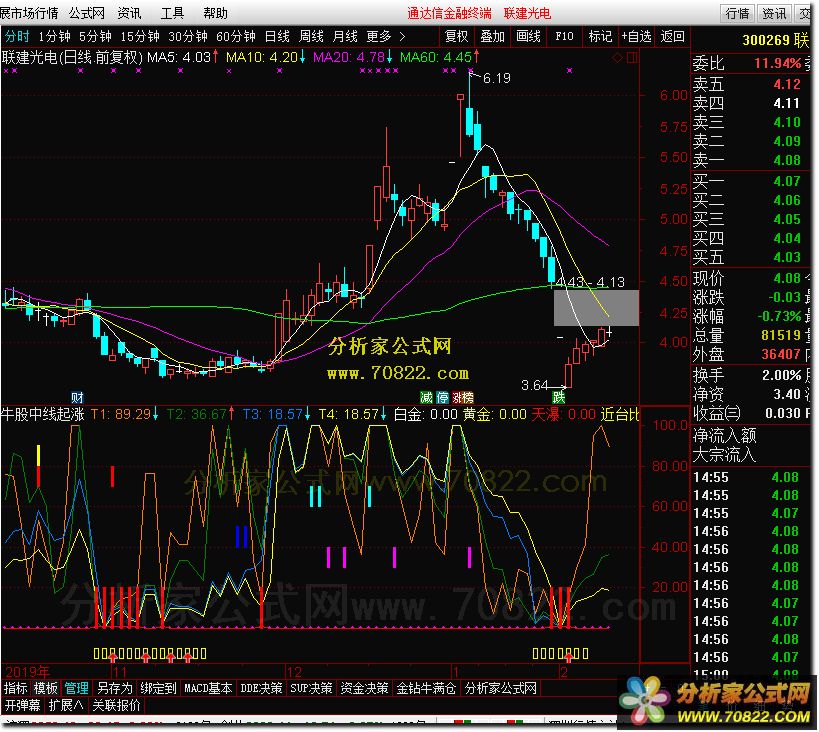Click the 叠加 overlay button
The height and width of the screenshot is (732, 819).
[x=493, y=36]
